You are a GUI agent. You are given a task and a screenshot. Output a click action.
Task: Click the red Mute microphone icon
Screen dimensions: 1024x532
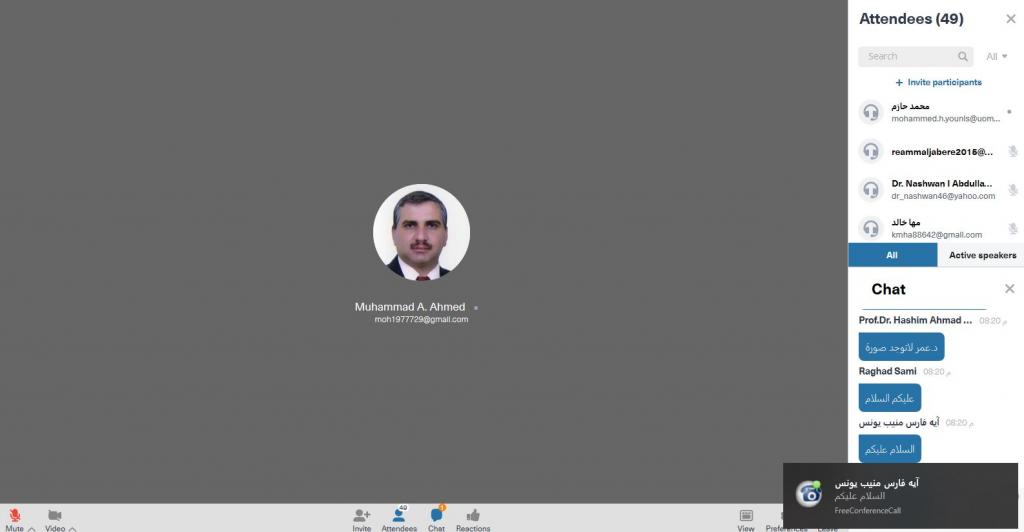pos(15,514)
